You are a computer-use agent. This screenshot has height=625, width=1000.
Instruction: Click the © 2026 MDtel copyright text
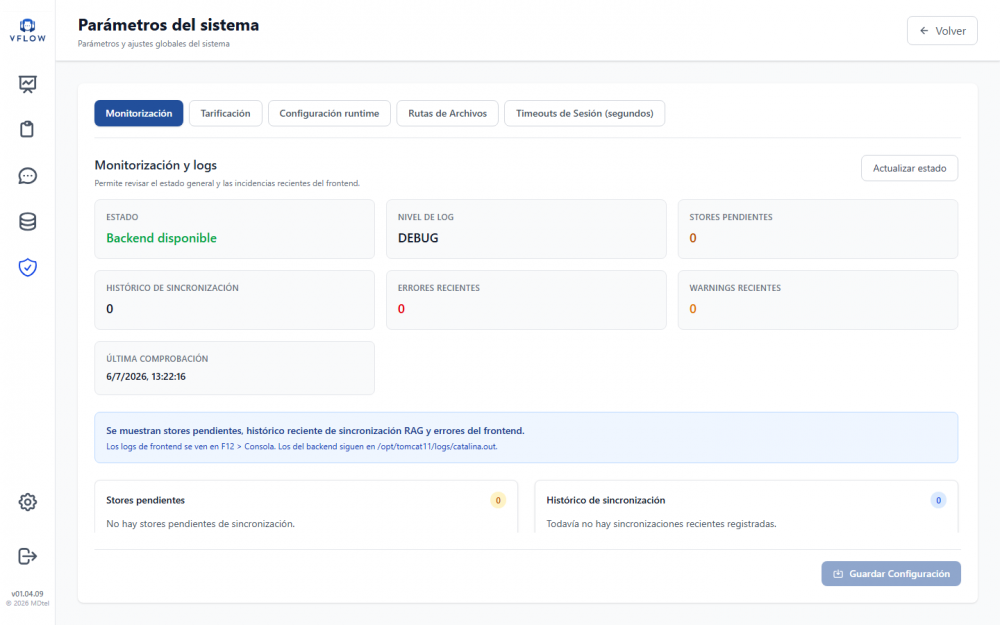(x=27, y=603)
